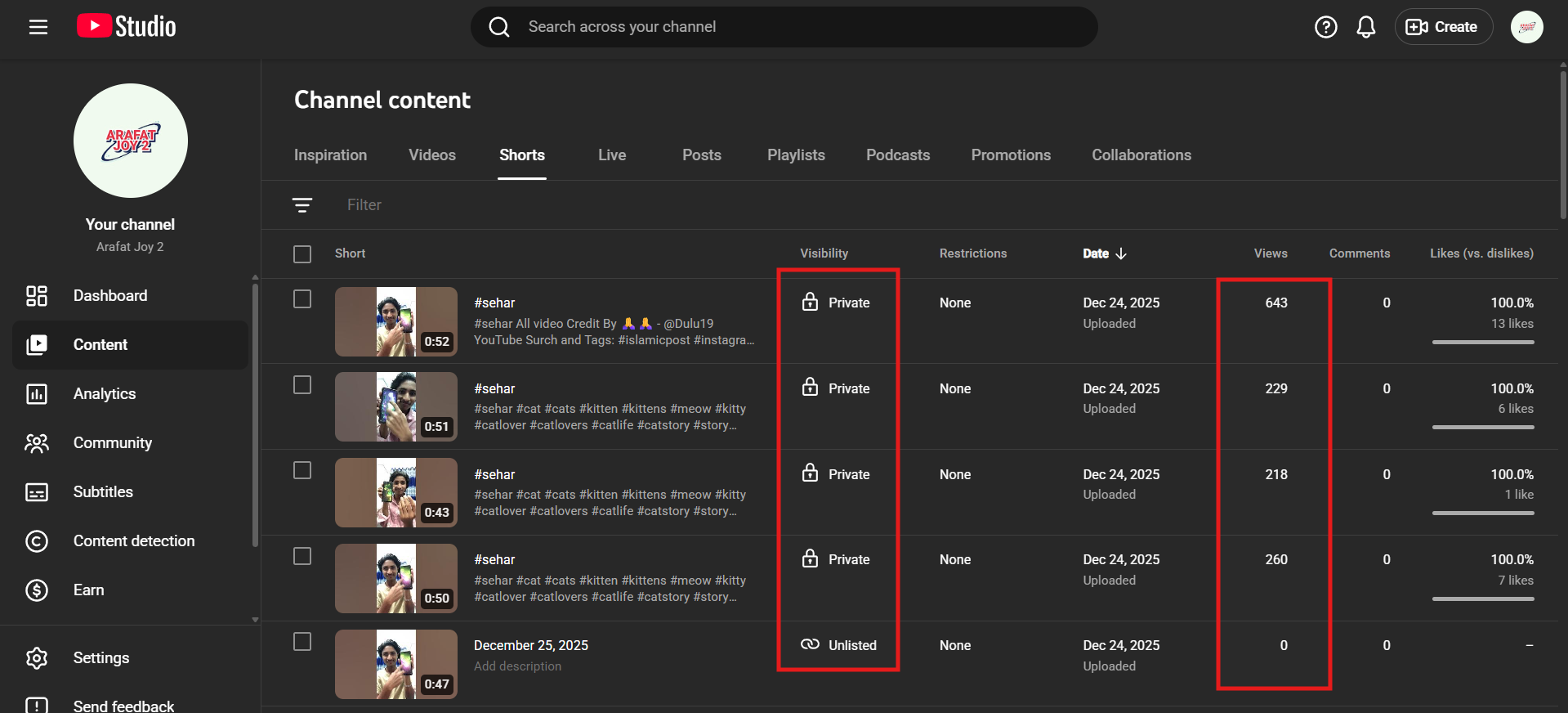Click the Create button
The width and height of the screenshot is (1568, 713).
(x=1443, y=27)
